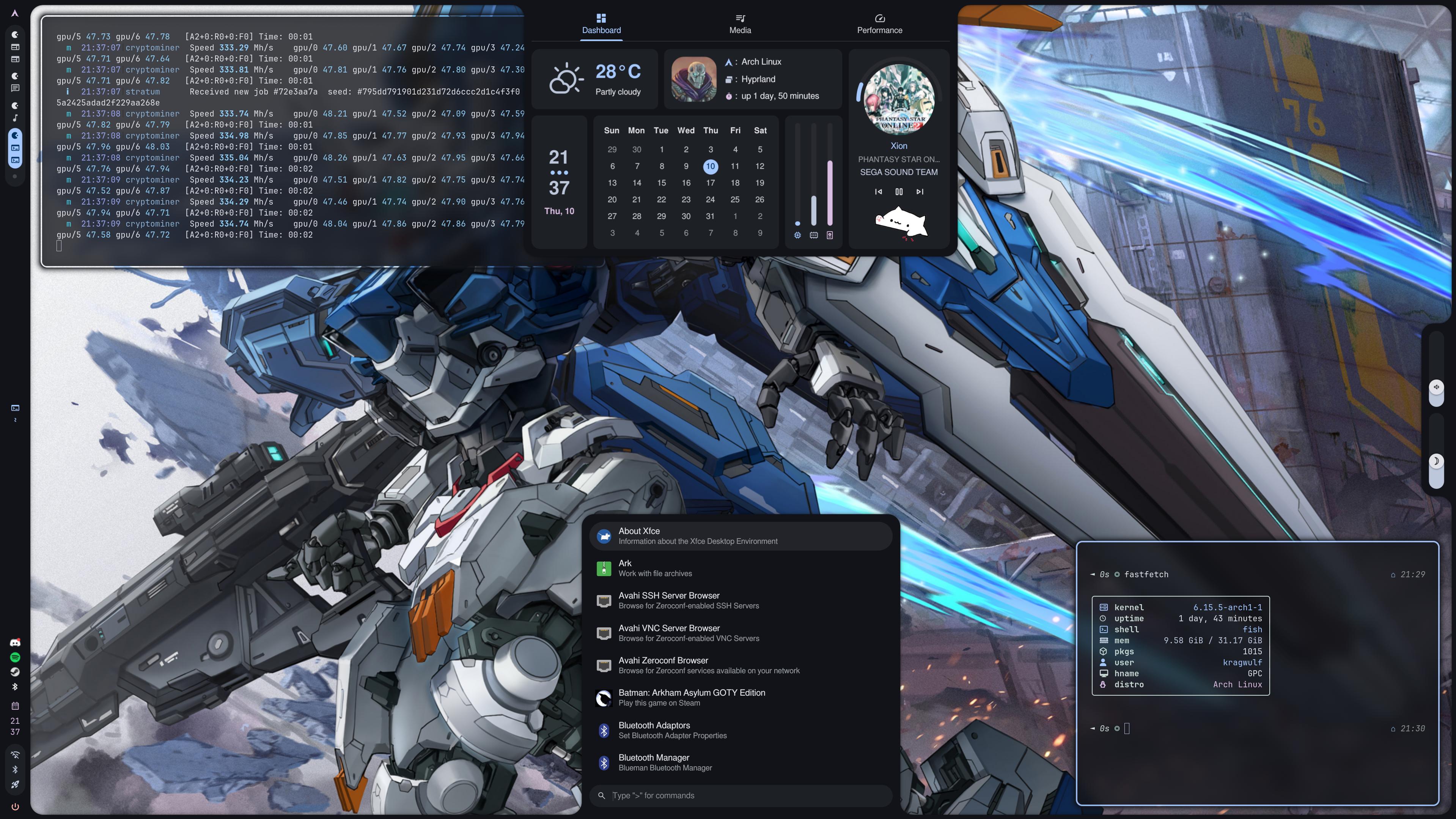
Task: Click the 335.04 Mh/s speed line in miner
Action: coord(291,158)
